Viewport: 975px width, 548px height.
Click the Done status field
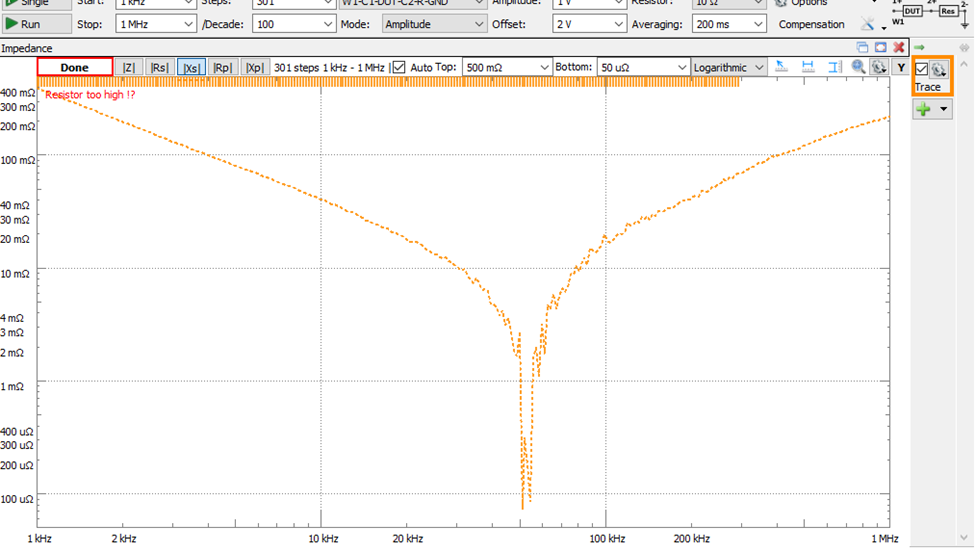click(x=75, y=67)
